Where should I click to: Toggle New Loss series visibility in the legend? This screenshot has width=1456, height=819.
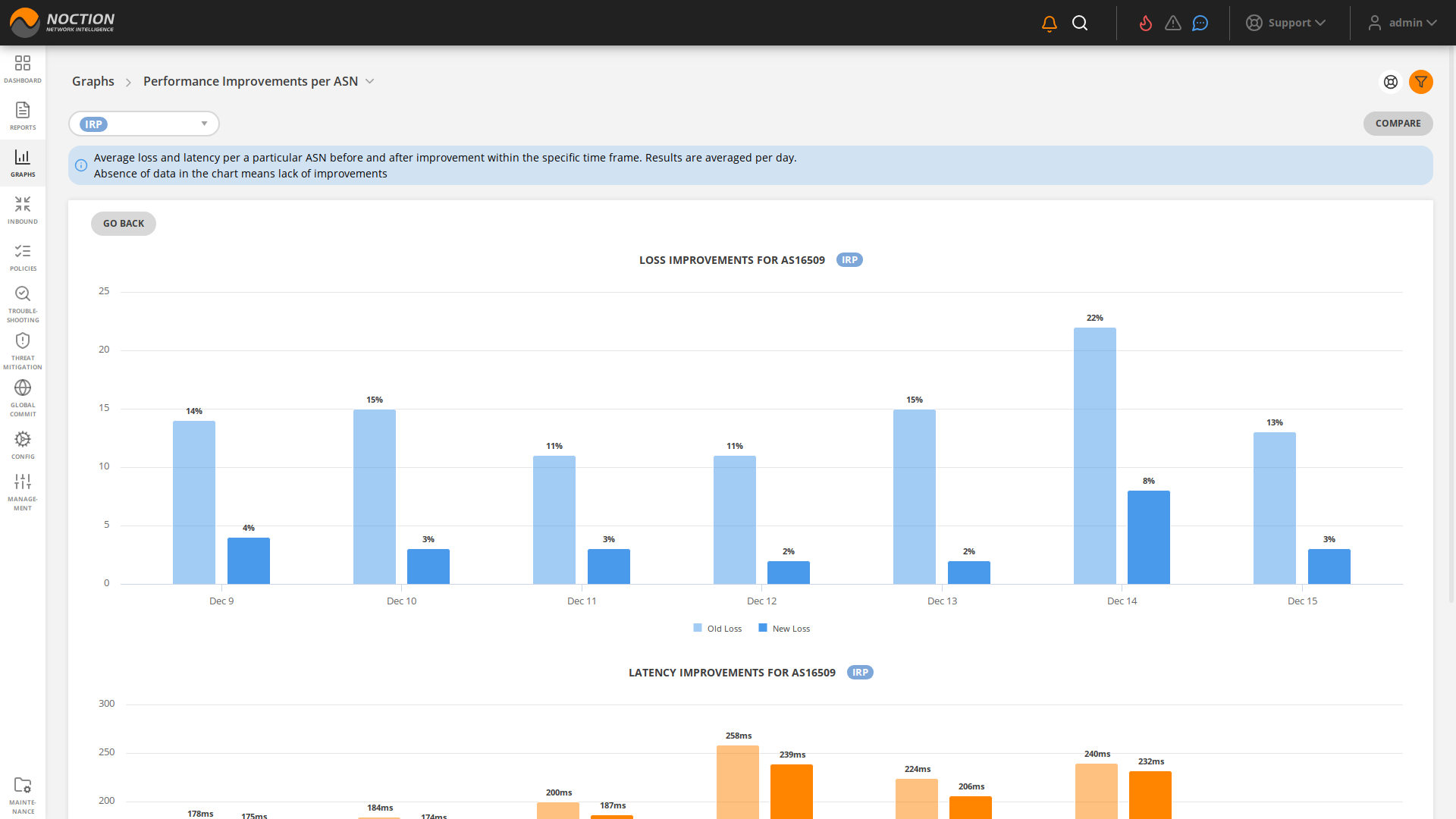point(783,628)
